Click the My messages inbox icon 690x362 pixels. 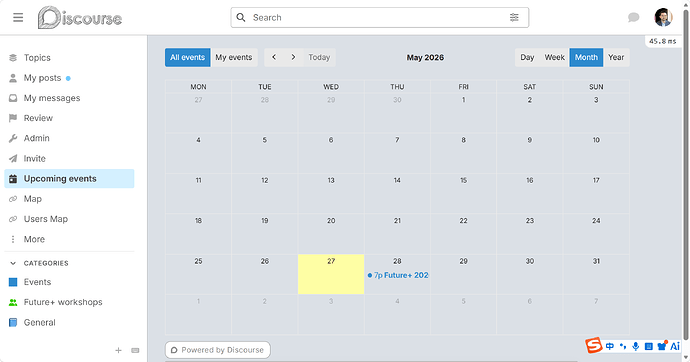pyautogui.click(x=13, y=98)
